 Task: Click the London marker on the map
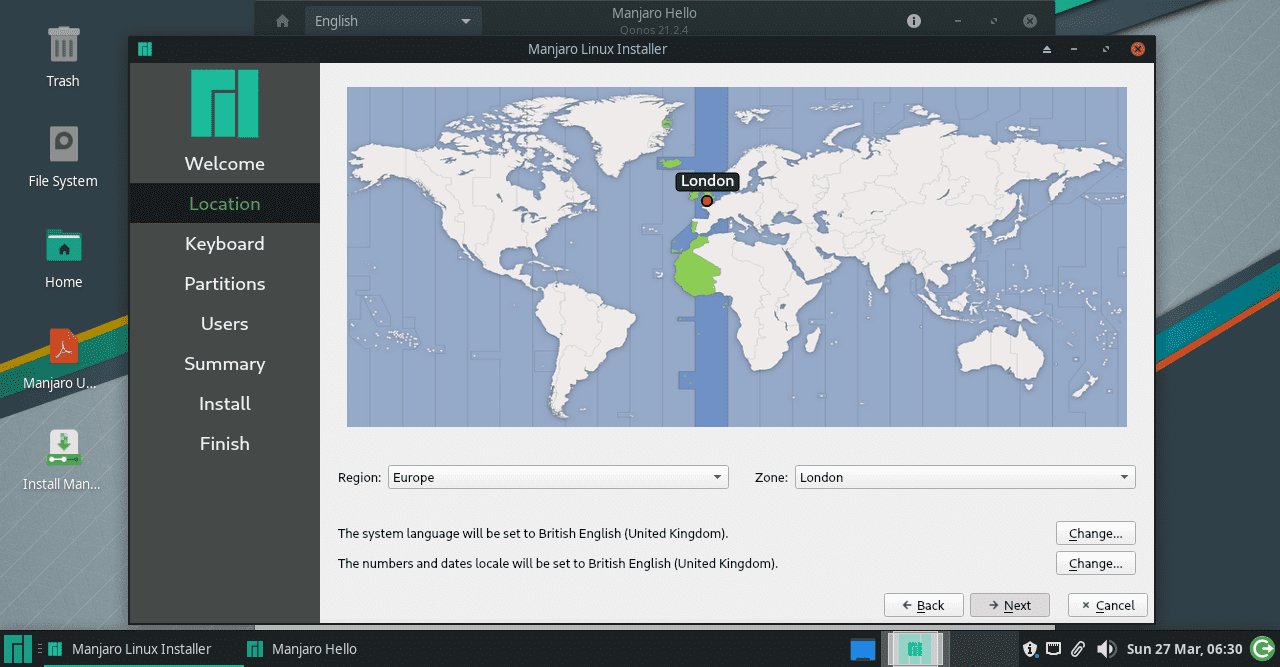tap(707, 201)
